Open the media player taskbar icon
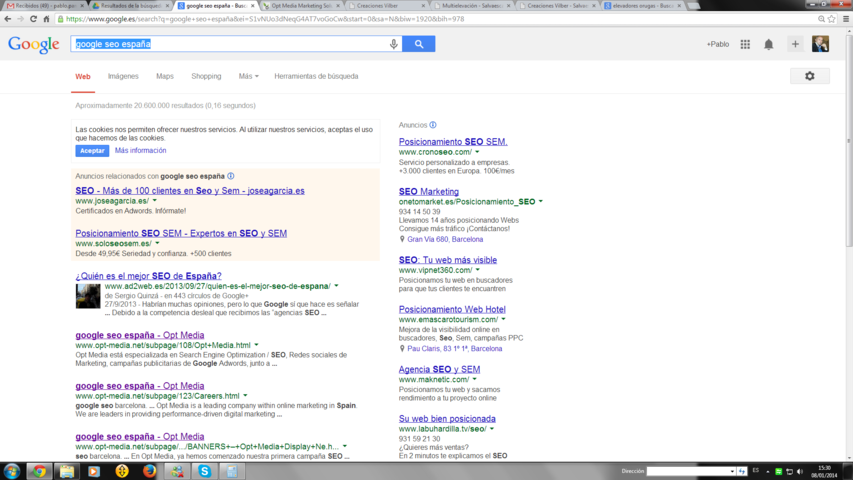 coord(94,471)
